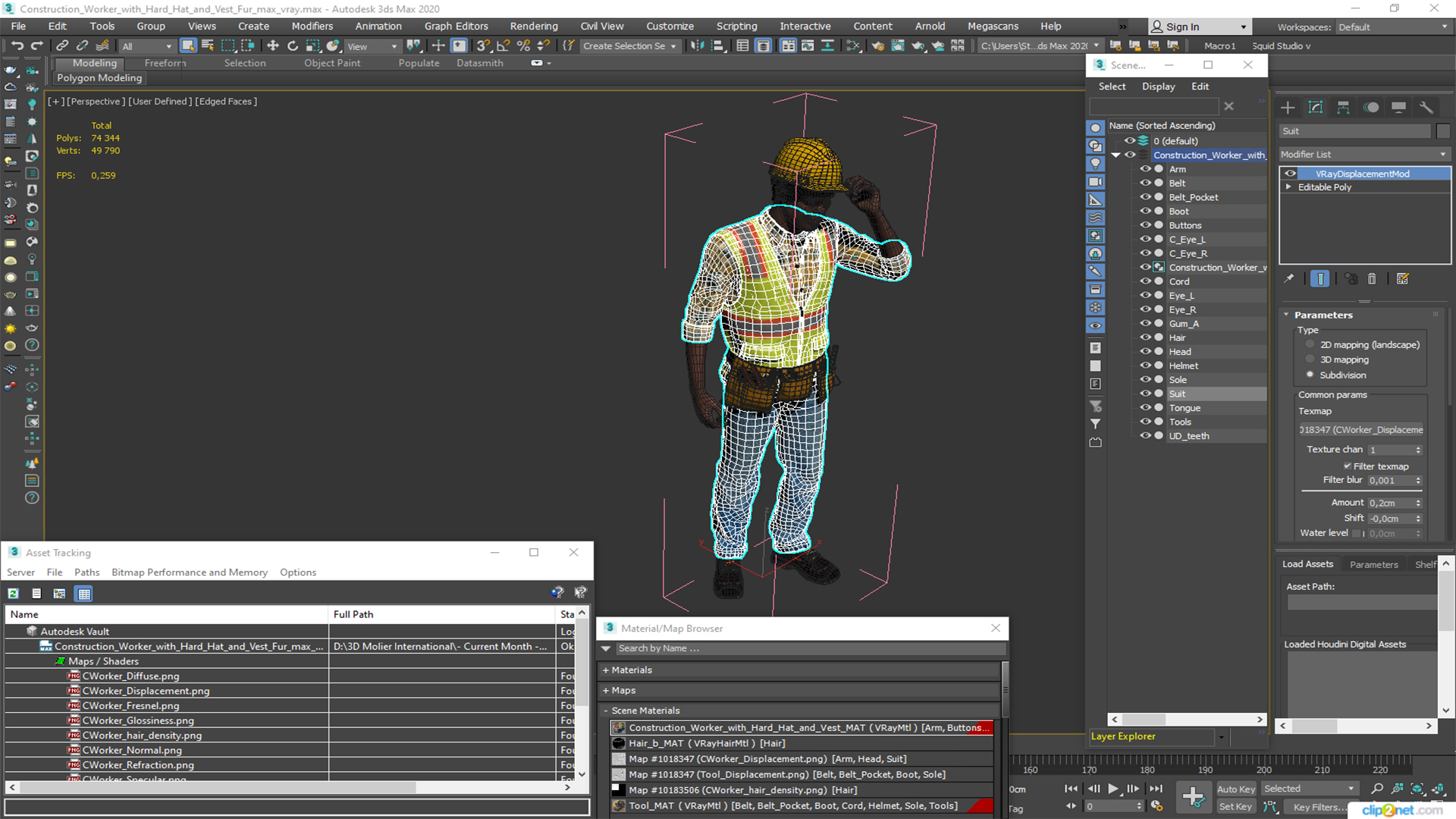Screen dimensions: 1456x819
Task: Open the Modifiers menu
Action: [312, 26]
